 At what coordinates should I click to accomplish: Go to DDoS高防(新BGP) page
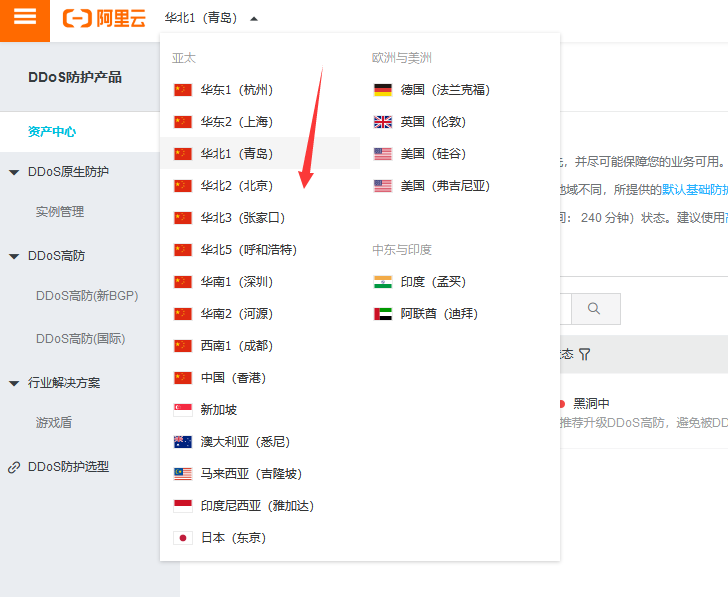pos(86,296)
